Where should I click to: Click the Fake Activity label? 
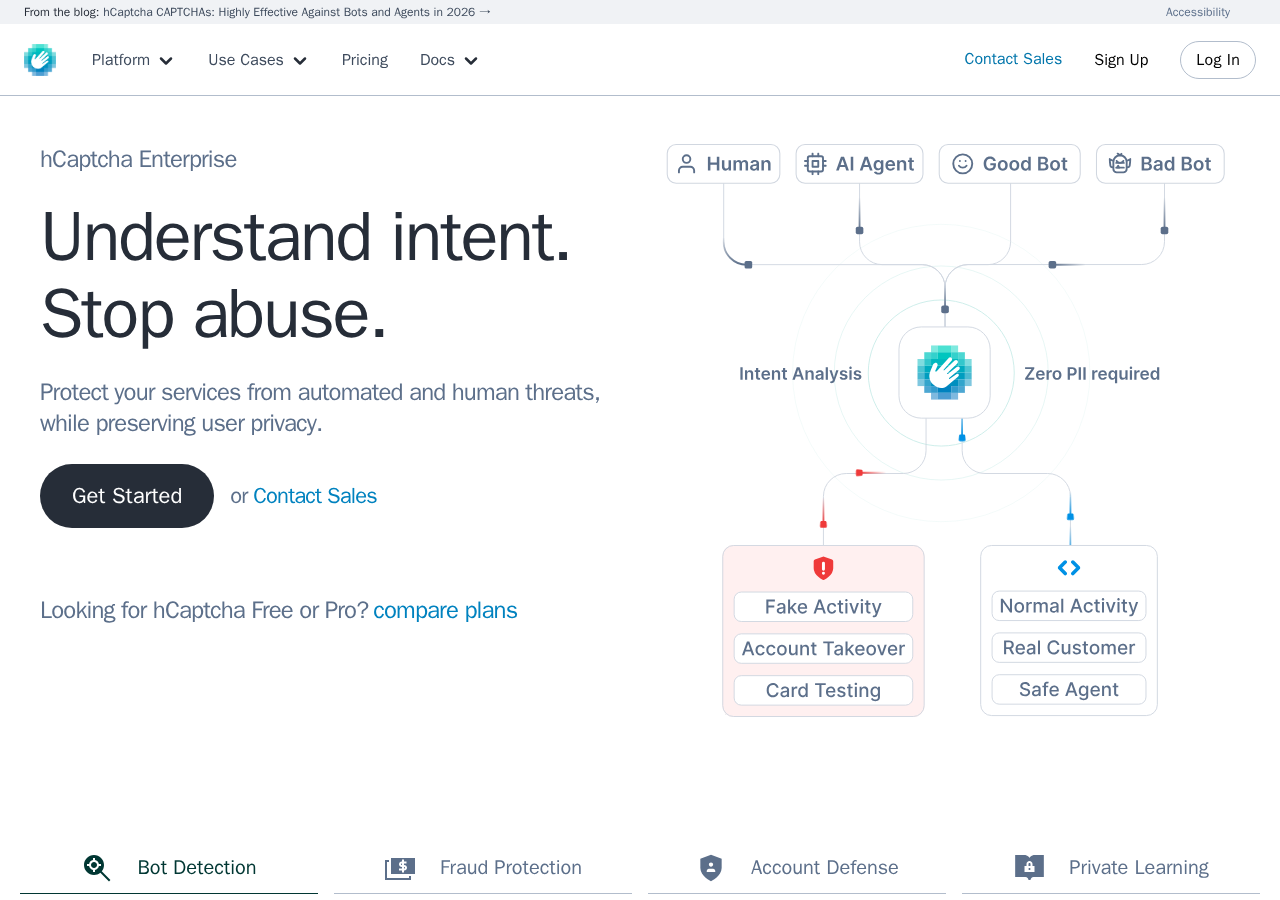coord(823,607)
